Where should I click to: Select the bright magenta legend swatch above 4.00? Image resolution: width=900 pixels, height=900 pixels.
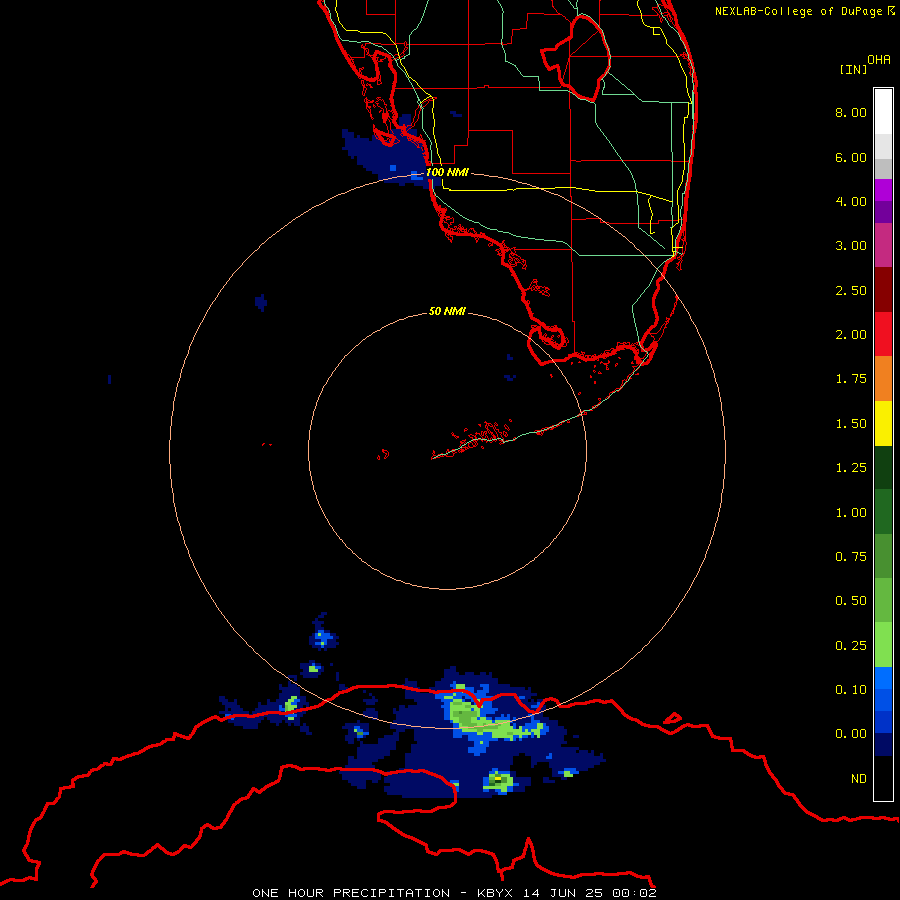[x=883, y=190]
